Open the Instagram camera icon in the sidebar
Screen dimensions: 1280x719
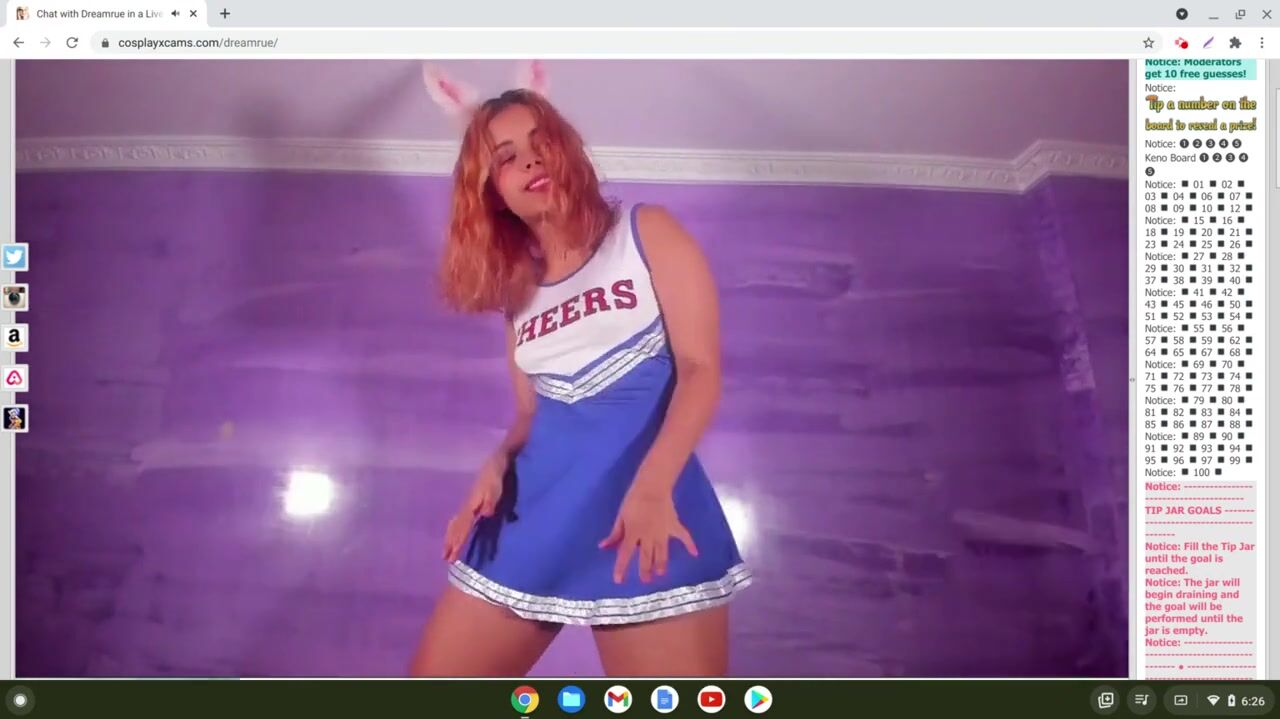click(14, 297)
